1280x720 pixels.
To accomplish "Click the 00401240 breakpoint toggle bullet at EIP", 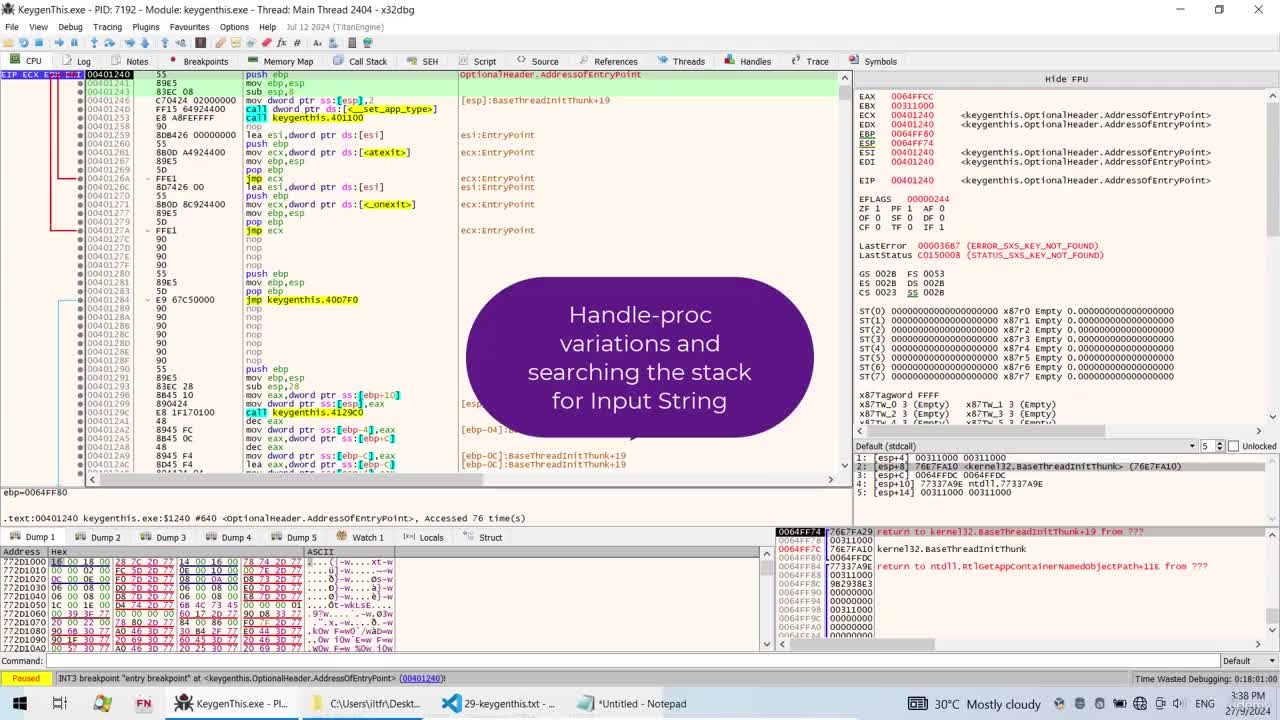I will tap(81, 75).
